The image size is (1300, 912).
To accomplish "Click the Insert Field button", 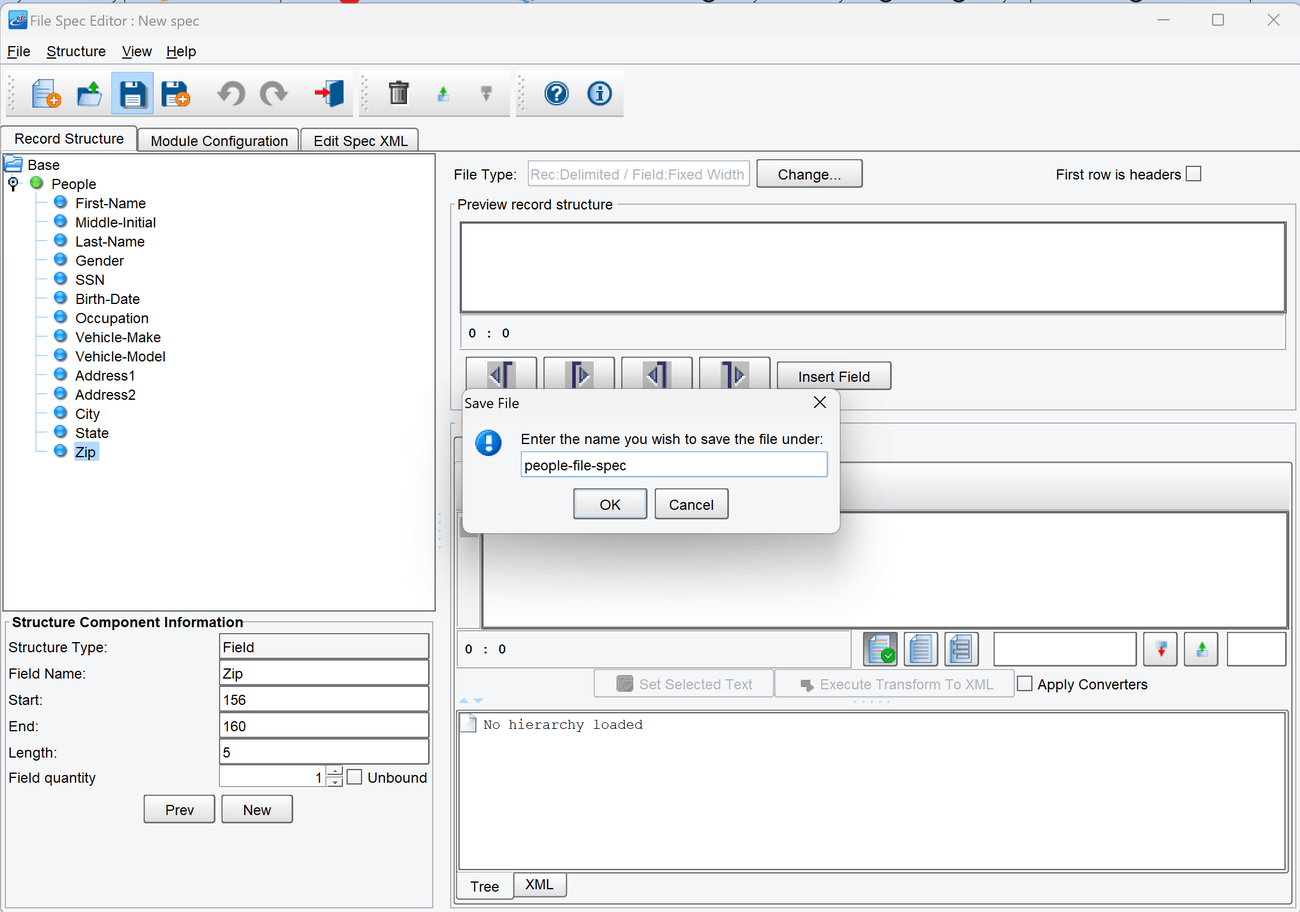I will (834, 376).
